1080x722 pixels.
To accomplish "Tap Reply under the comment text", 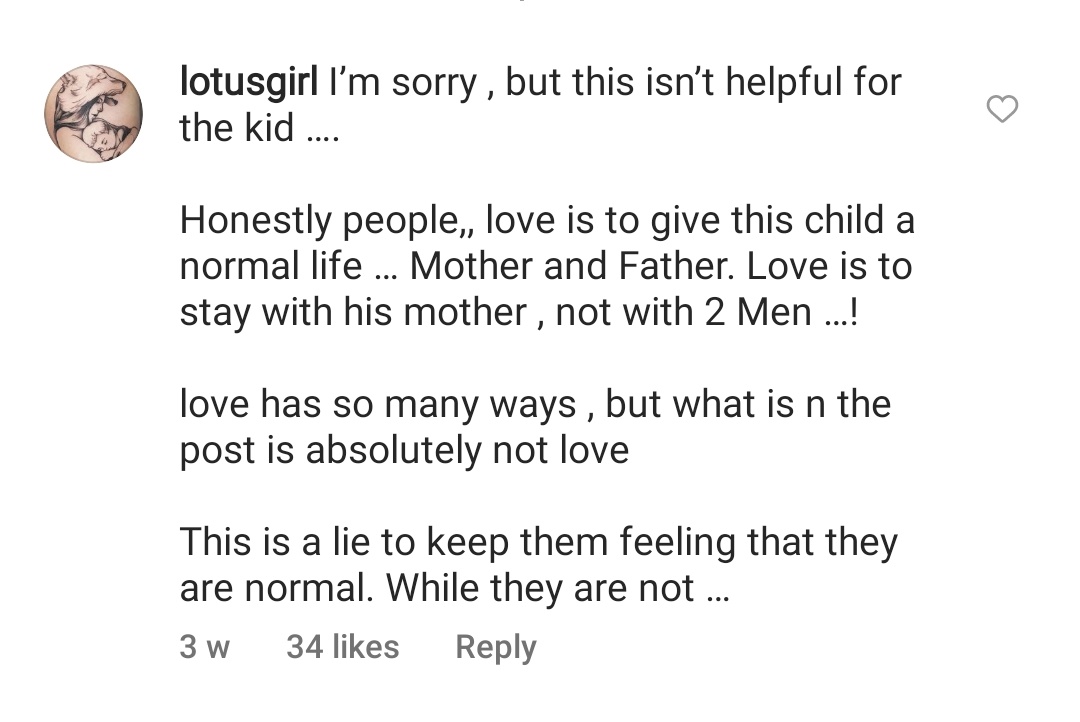I will point(495,648).
